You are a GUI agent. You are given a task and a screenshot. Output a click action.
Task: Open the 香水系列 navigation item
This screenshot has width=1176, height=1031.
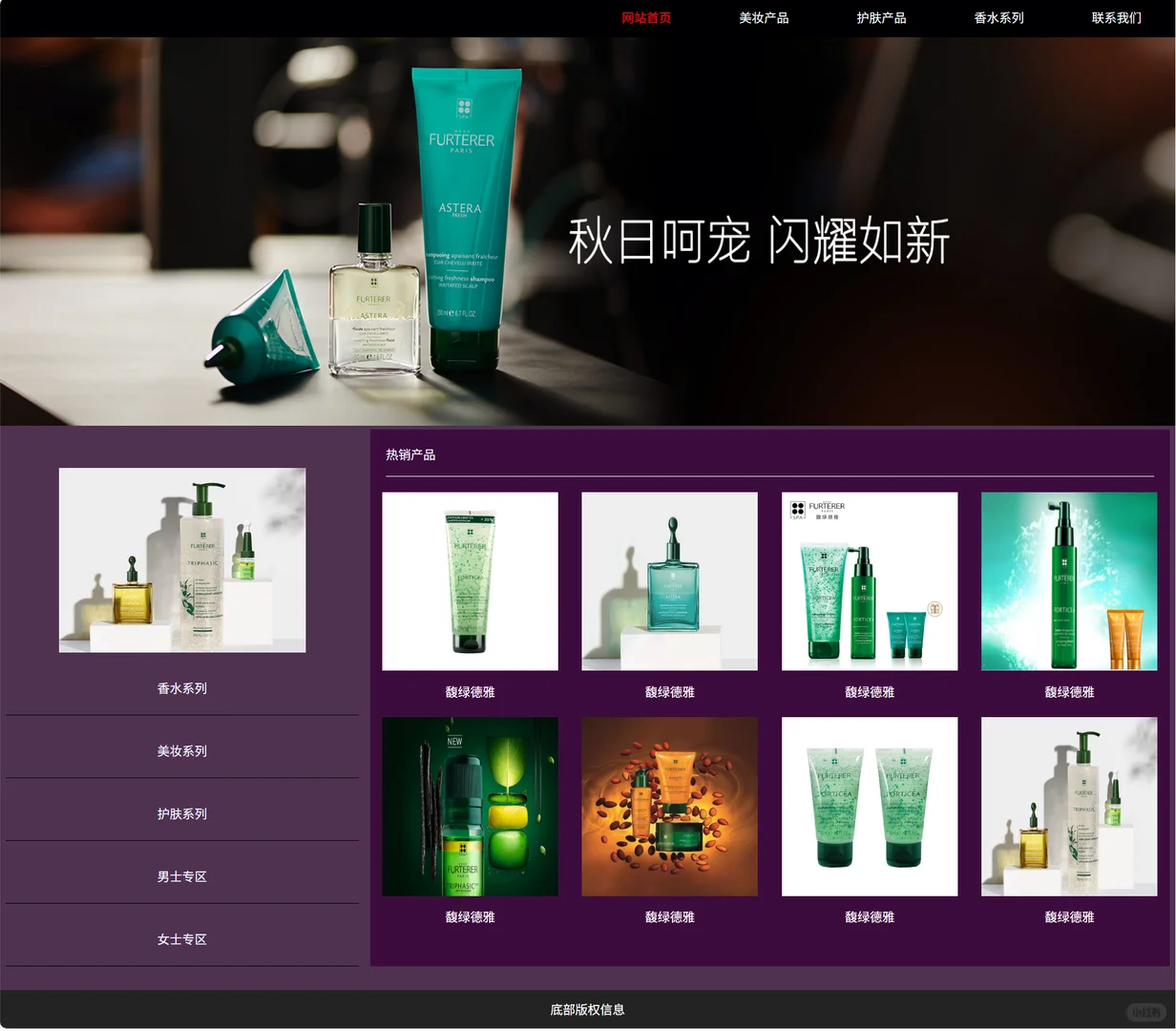pyautogui.click(x=998, y=18)
